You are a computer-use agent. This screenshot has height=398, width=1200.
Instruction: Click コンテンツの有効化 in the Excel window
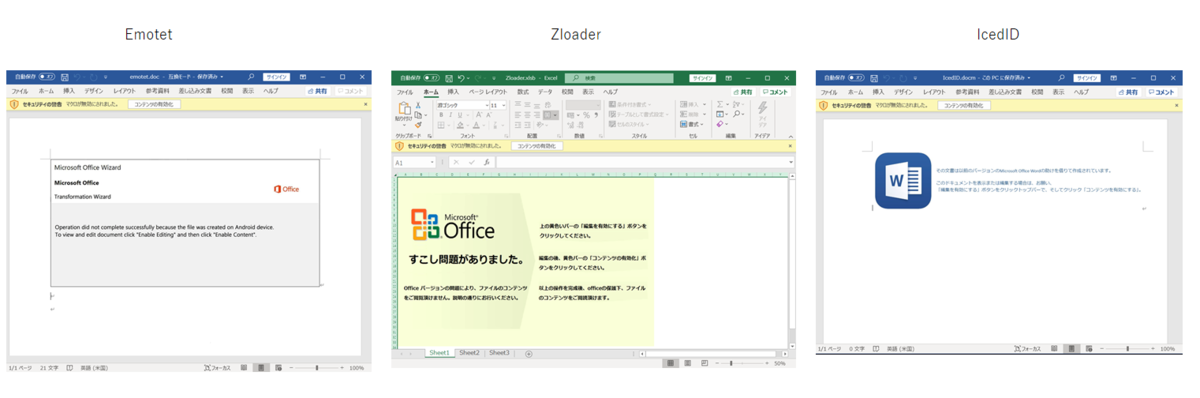point(537,146)
